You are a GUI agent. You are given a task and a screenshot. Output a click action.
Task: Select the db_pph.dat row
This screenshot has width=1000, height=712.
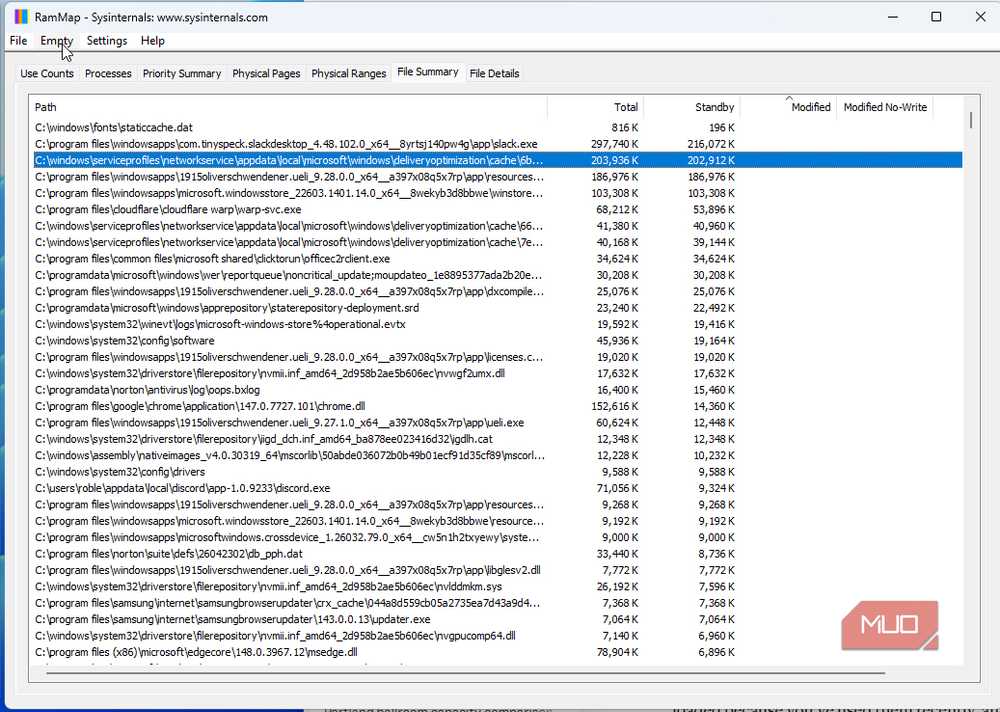tap(497, 554)
